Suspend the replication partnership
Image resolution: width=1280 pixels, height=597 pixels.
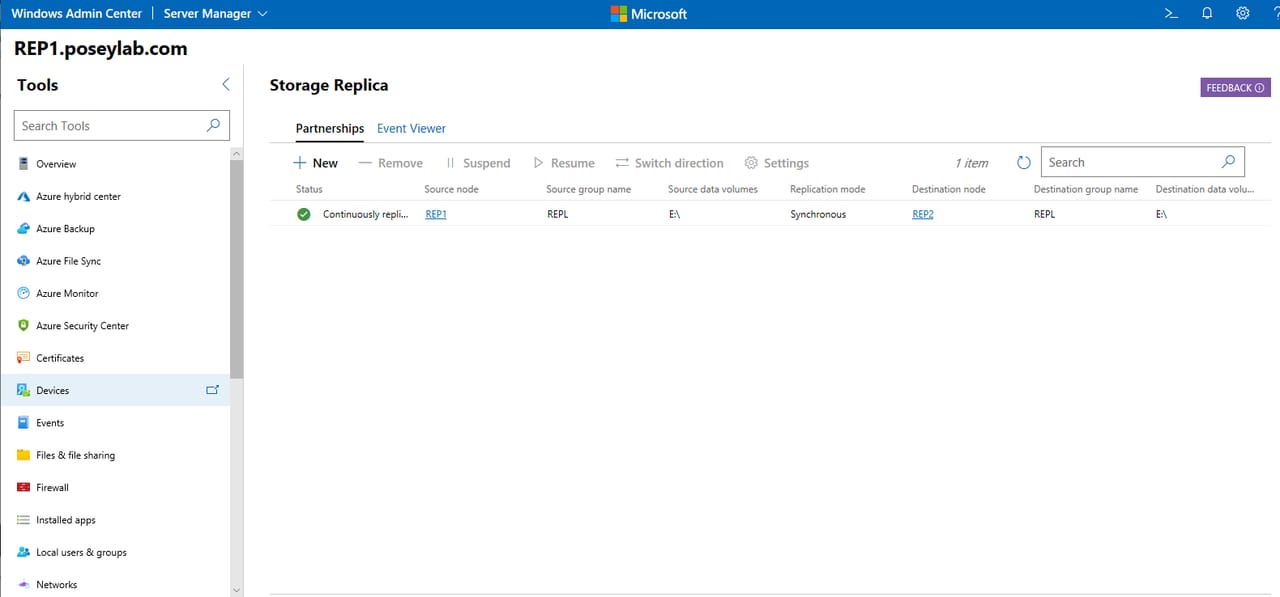pyautogui.click(x=480, y=162)
